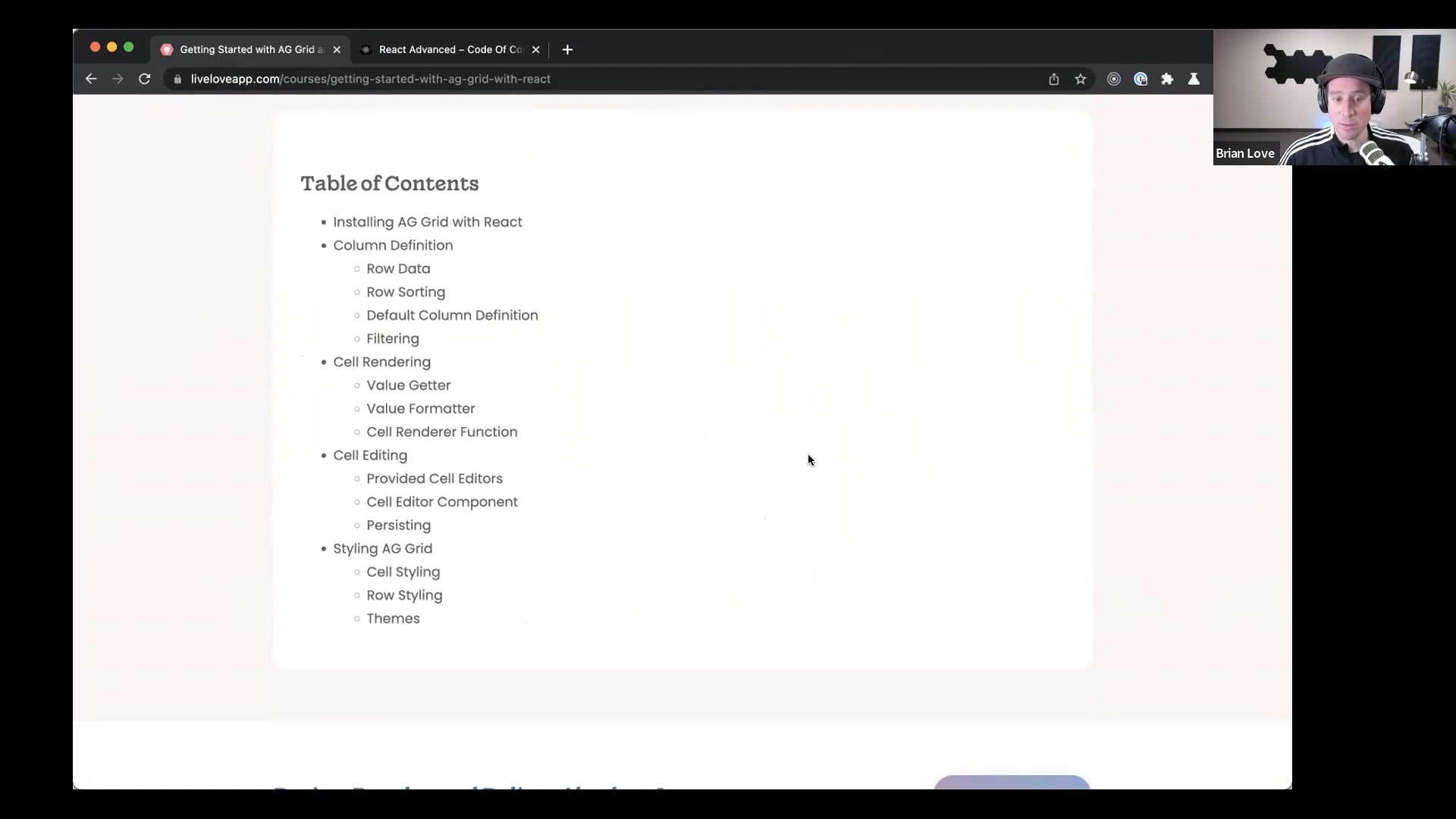
Task: Select Getting Started with AG Grid tab
Action: click(x=250, y=49)
